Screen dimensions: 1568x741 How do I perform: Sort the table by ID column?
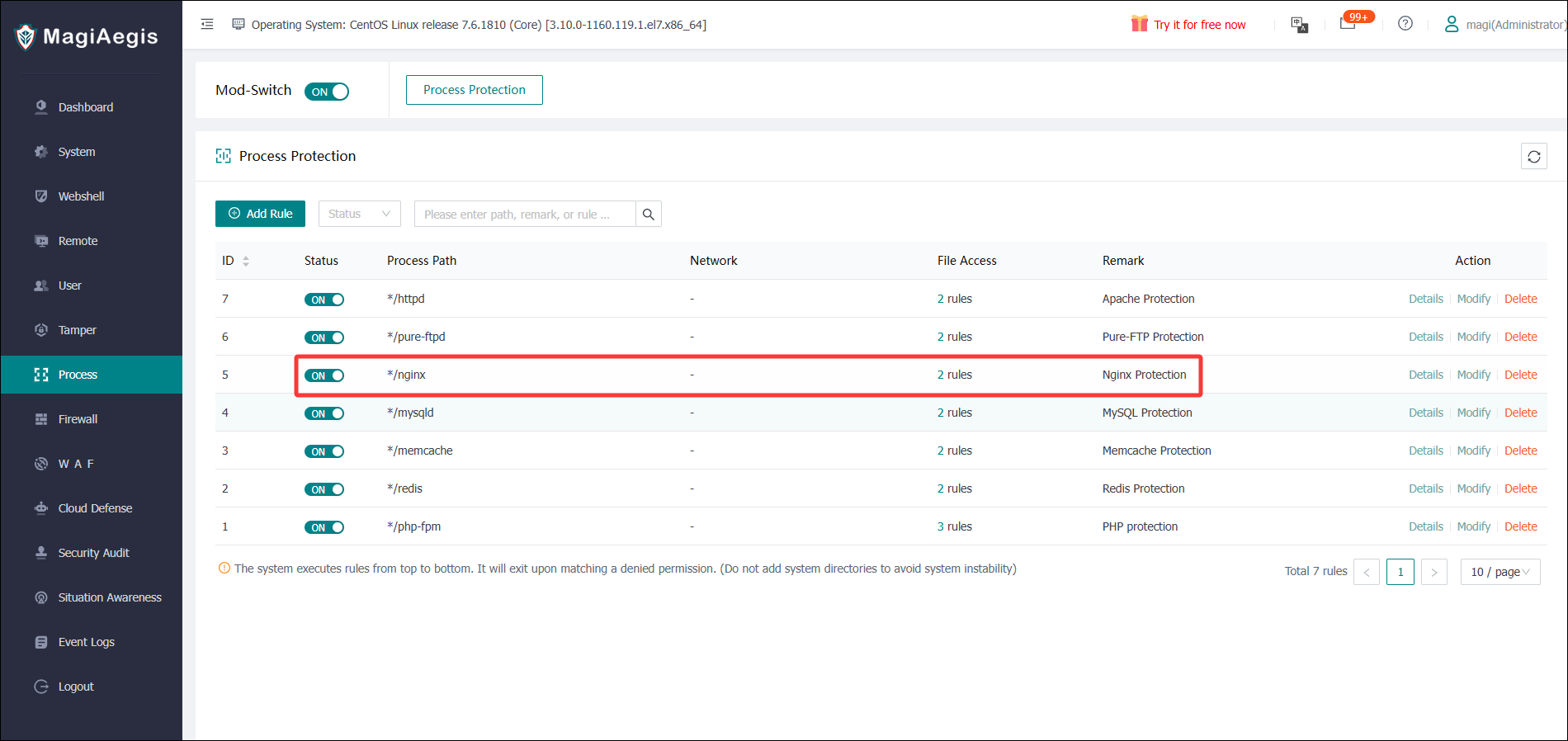click(246, 261)
